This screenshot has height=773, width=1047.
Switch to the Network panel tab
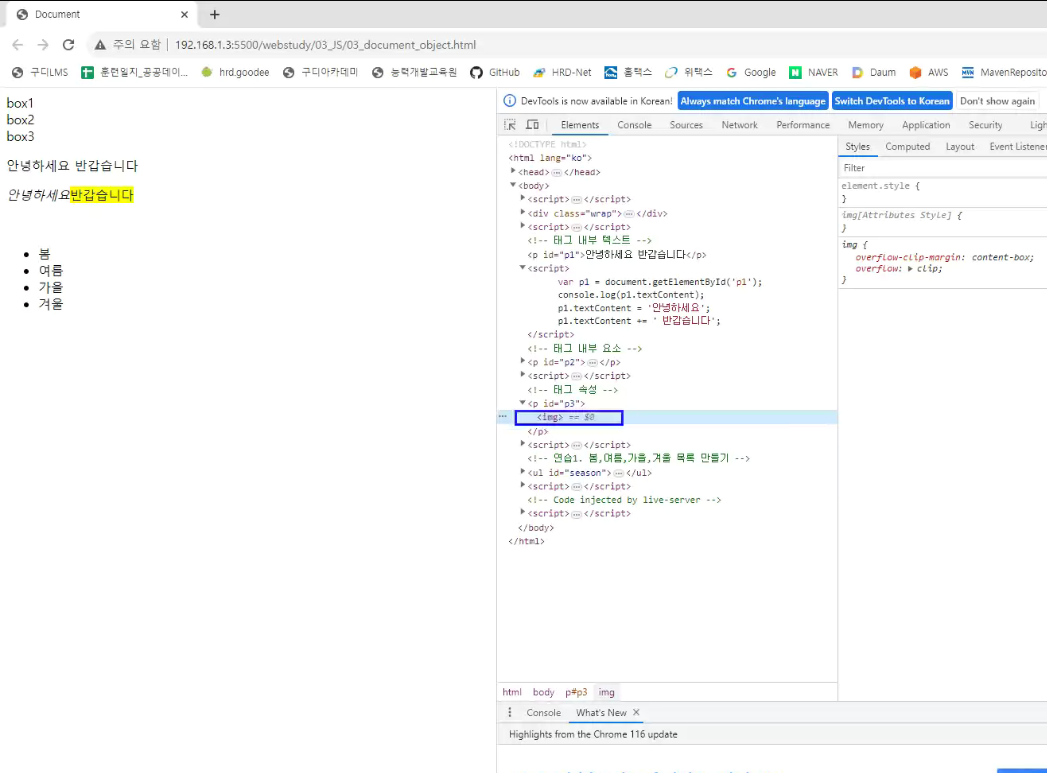coord(739,125)
